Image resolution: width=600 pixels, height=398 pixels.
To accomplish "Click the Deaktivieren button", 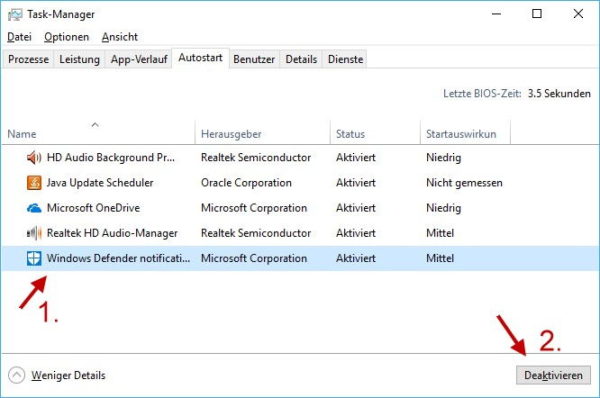I will point(553,375).
